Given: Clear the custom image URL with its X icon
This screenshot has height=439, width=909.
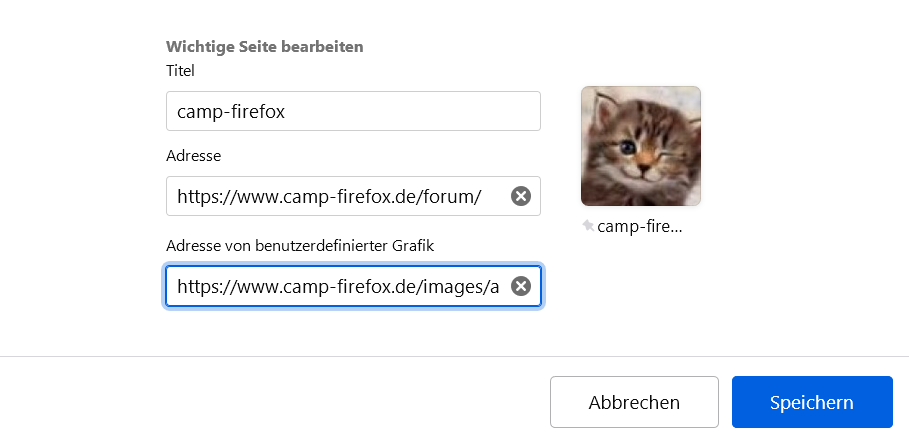Looking at the screenshot, I should [x=520, y=287].
